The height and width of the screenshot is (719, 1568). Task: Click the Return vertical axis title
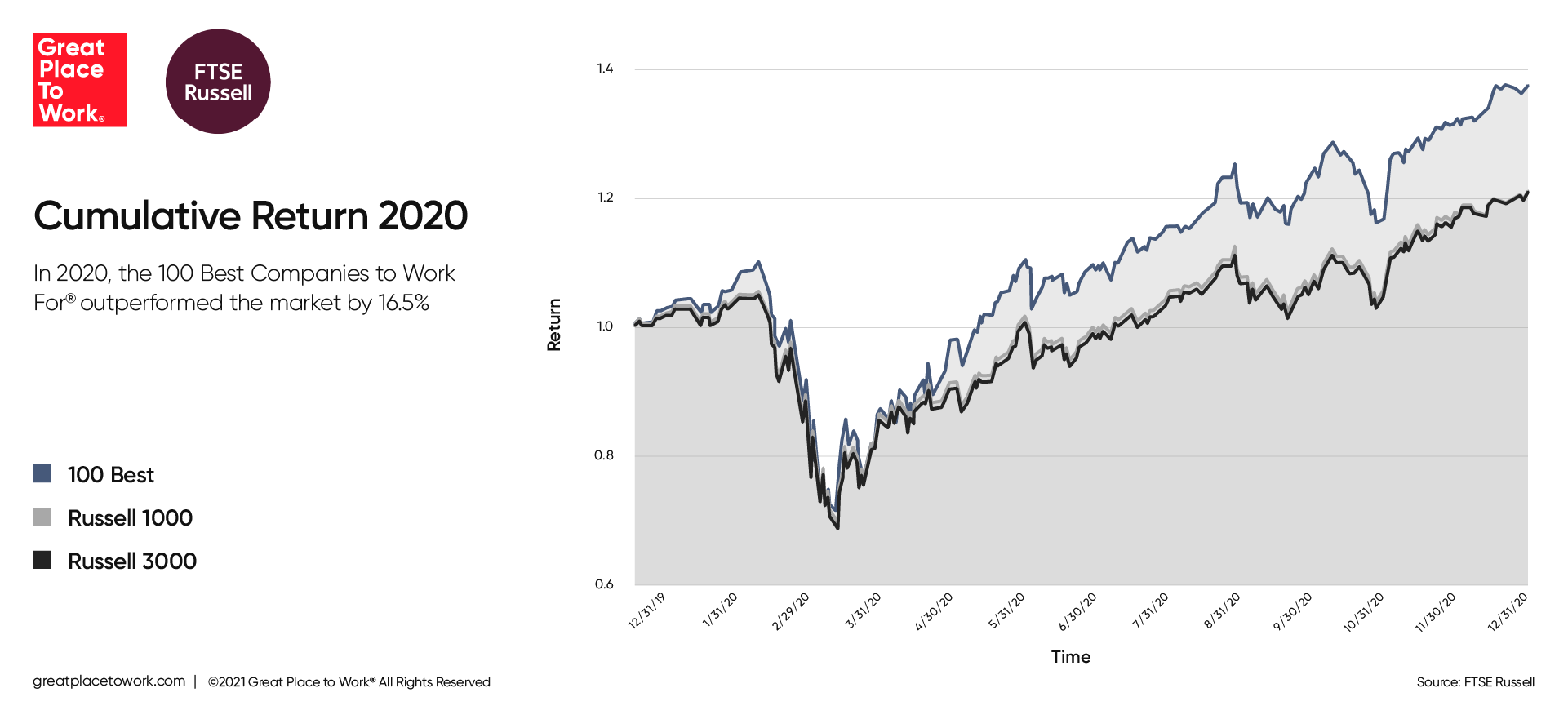point(554,325)
